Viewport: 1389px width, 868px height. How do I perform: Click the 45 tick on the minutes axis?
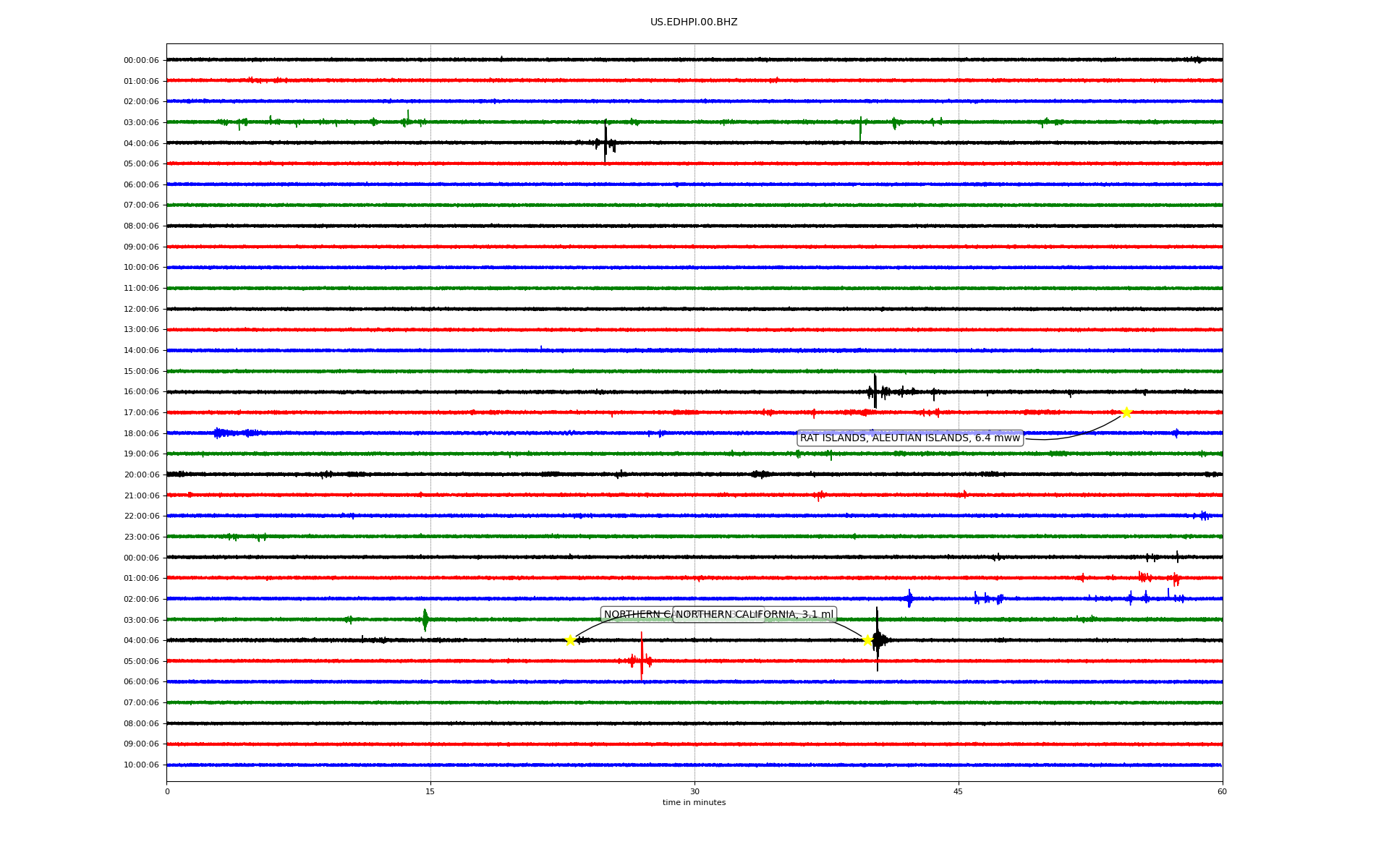[x=959, y=791]
